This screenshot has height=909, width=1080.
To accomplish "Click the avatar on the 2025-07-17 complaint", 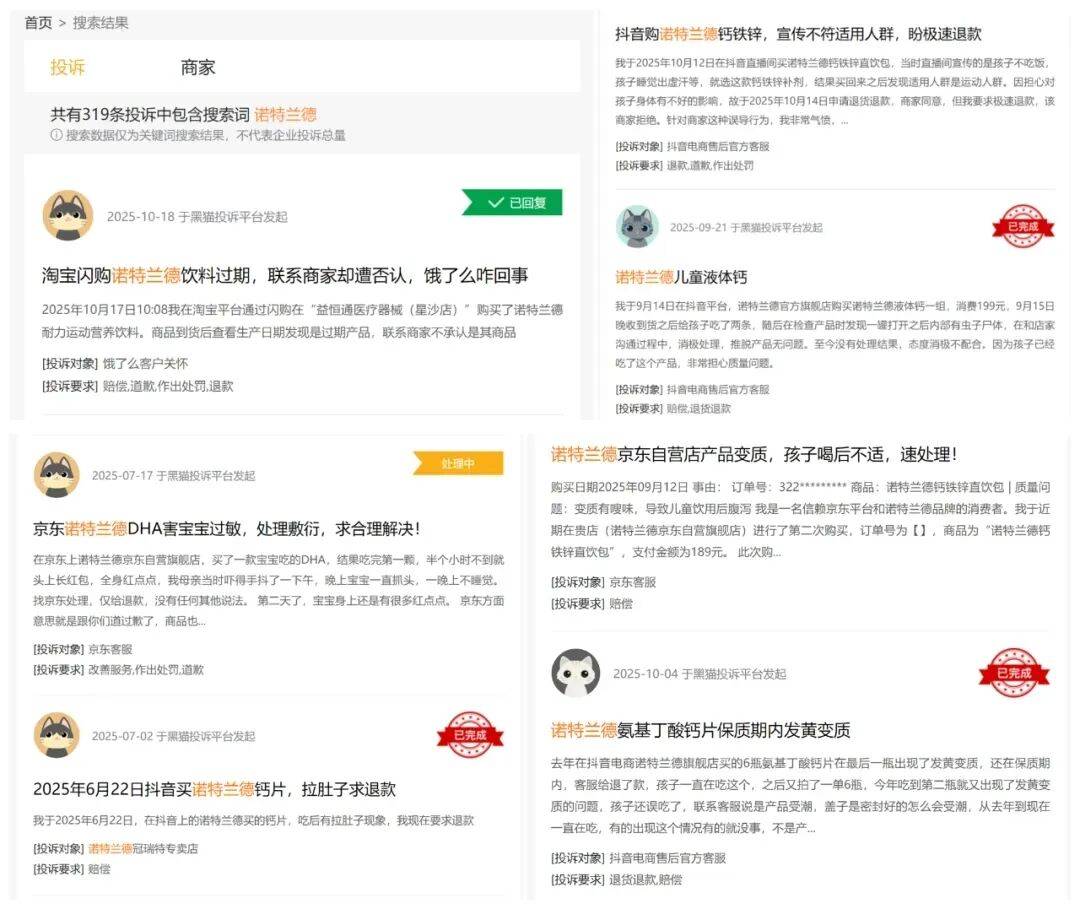I will pyautogui.click(x=57, y=475).
